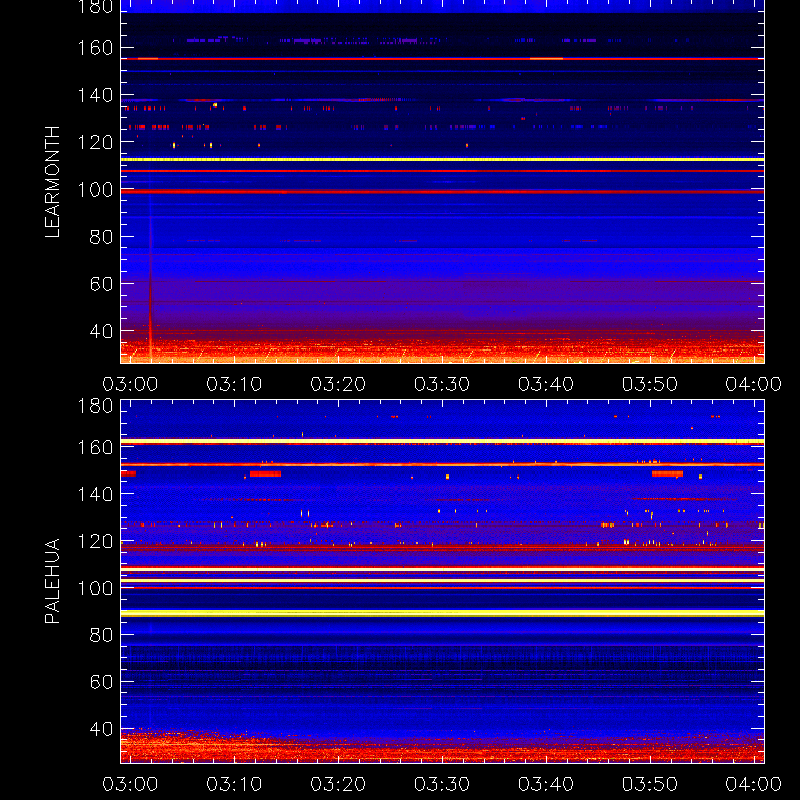Viewport: 800px width, 800px height.
Task: Click the 80 frequency label on Palehua axis
Action: coord(101,635)
